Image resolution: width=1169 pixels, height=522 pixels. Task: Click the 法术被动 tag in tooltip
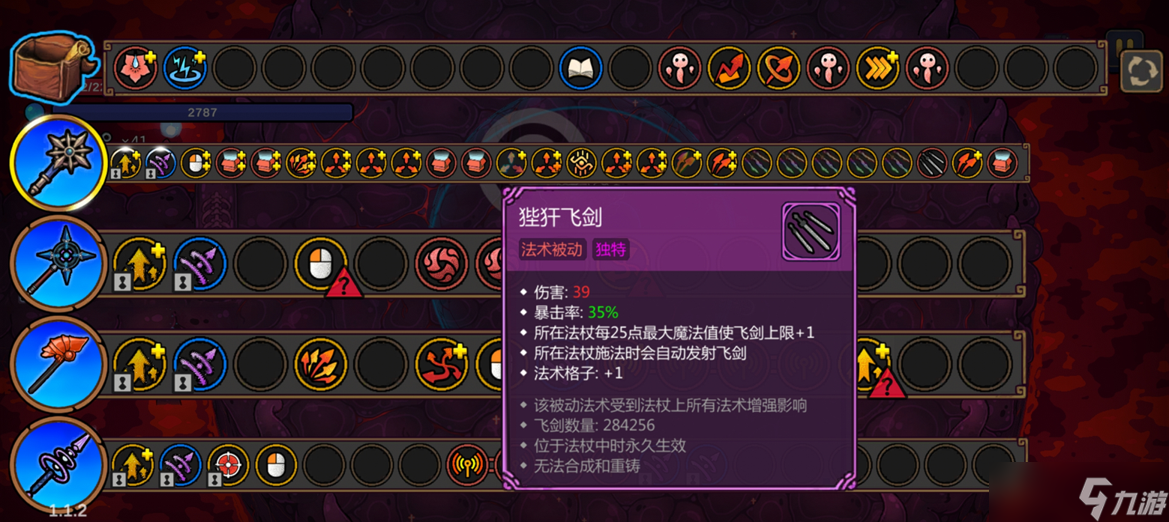(x=550, y=250)
